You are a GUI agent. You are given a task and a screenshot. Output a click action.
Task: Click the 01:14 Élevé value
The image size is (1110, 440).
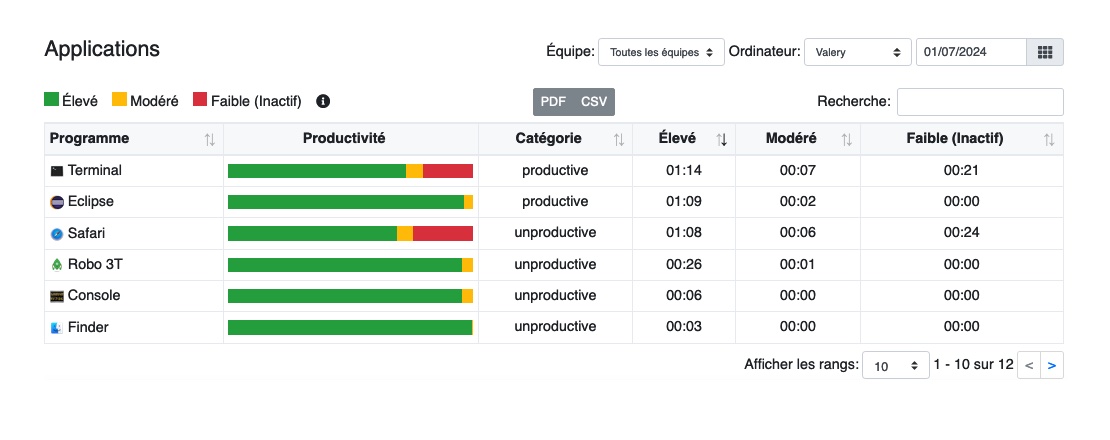pyautogui.click(x=684, y=170)
